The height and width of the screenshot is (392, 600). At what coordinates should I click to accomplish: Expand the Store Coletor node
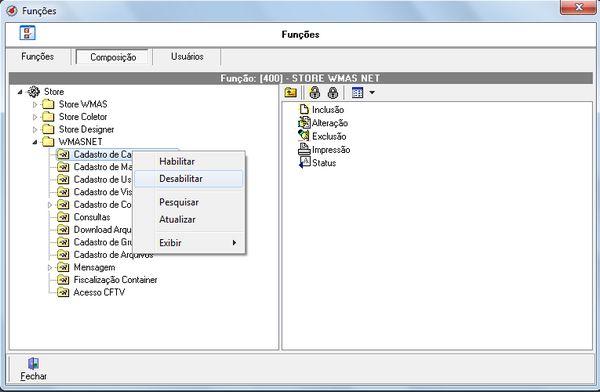click(35, 117)
